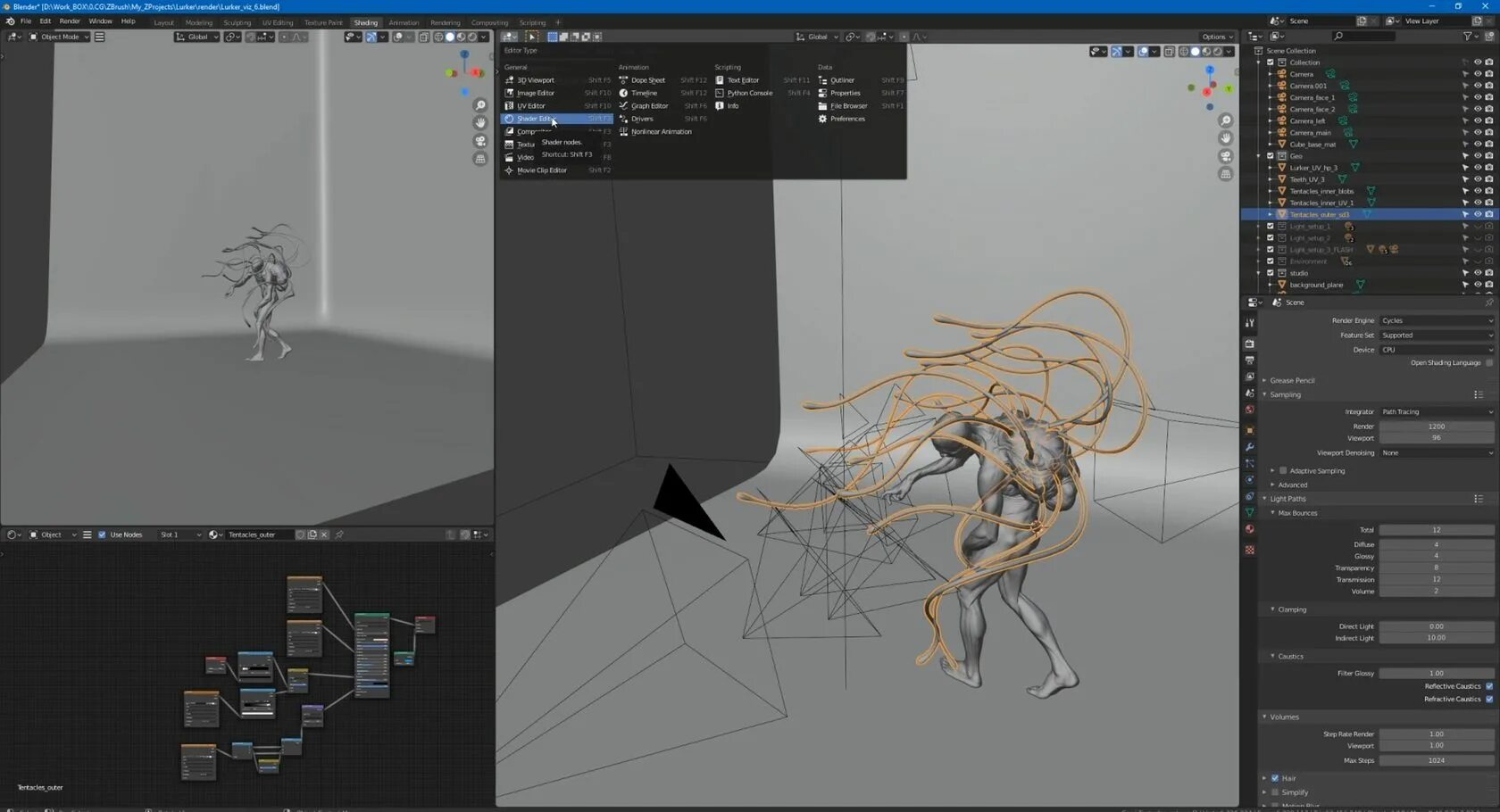Toggle Refractive Caustics checkbox
The image size is (1500, 812).
click(x=1488, y=700)
